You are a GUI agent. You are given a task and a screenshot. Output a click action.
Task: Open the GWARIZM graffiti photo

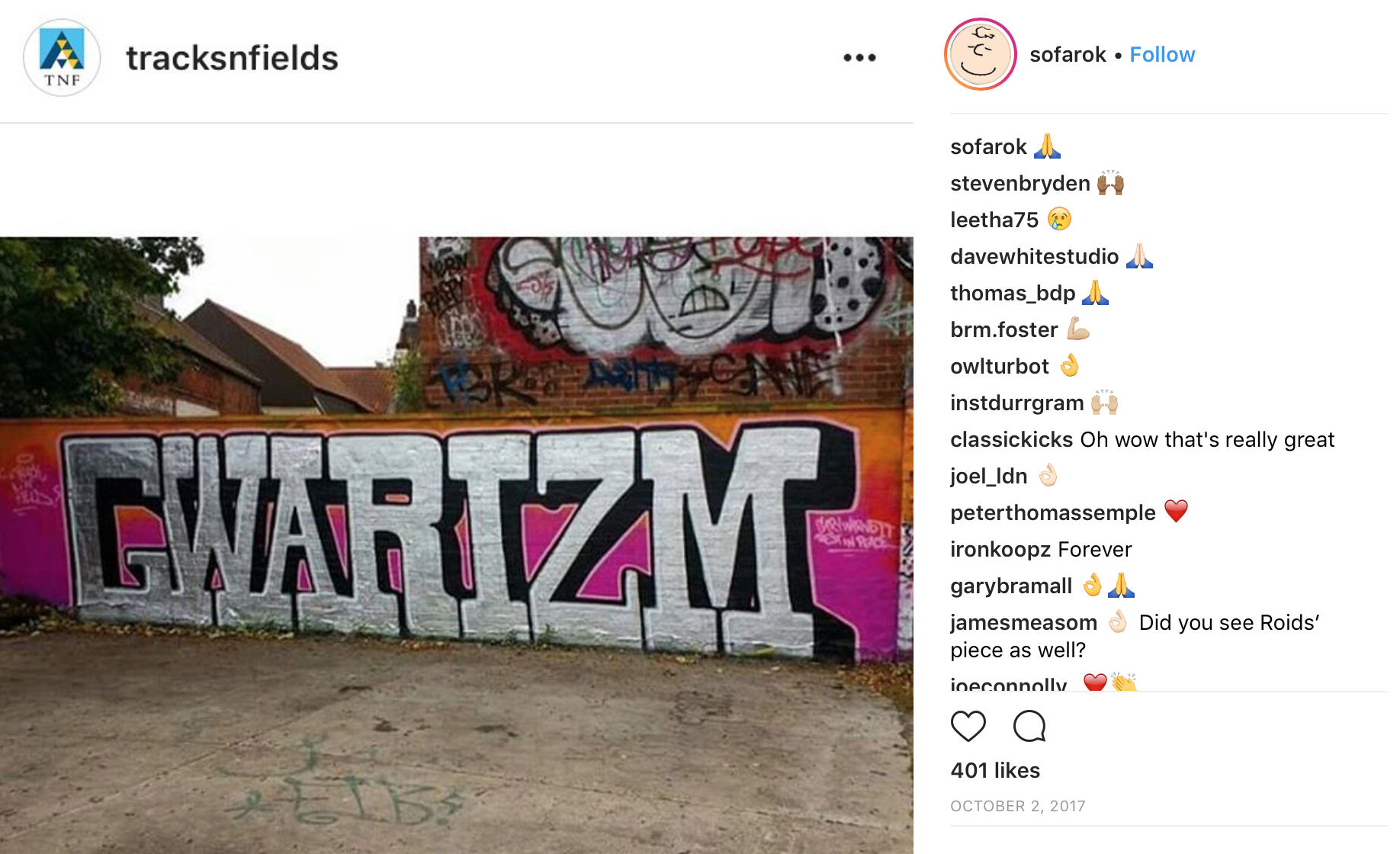point(457,545)
